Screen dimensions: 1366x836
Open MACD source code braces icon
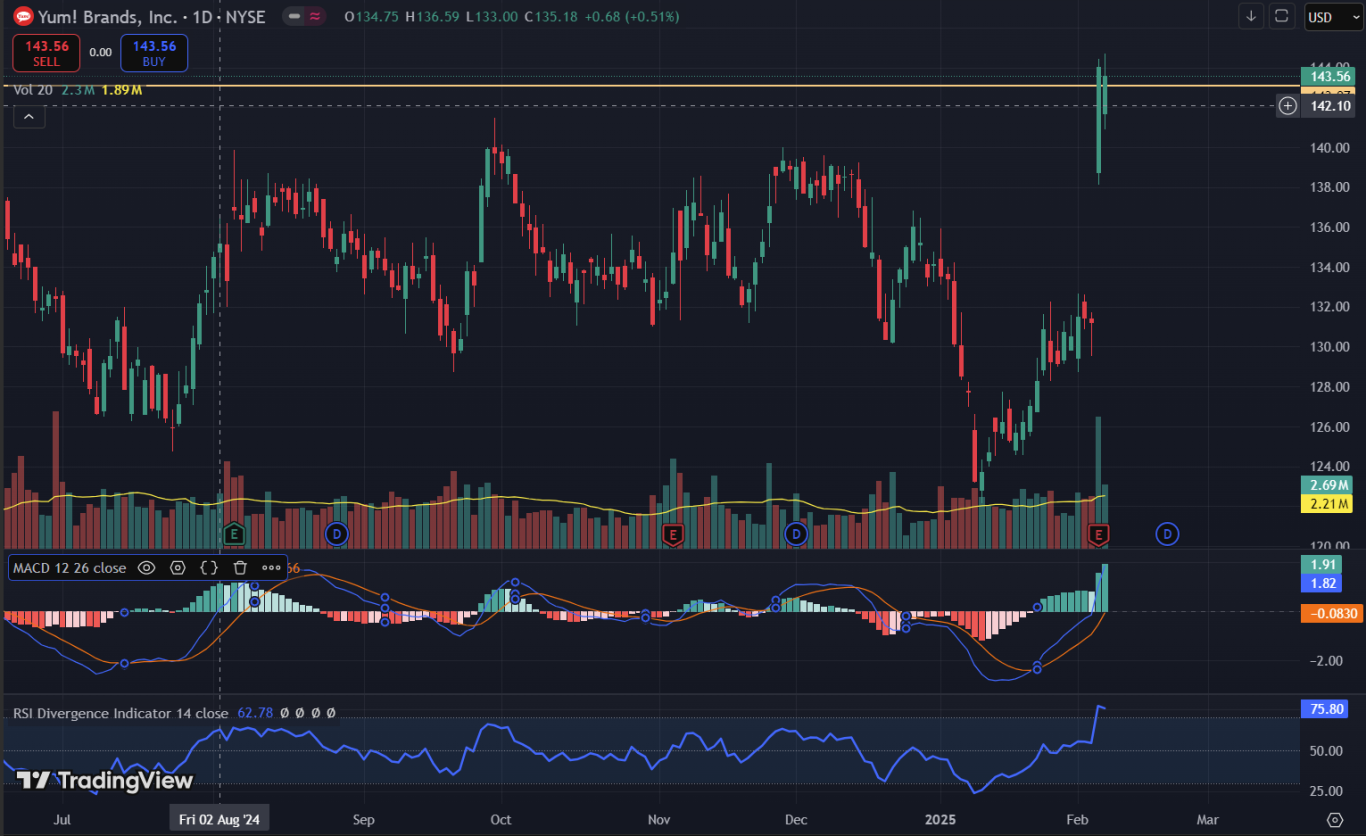tap(209, 568)
